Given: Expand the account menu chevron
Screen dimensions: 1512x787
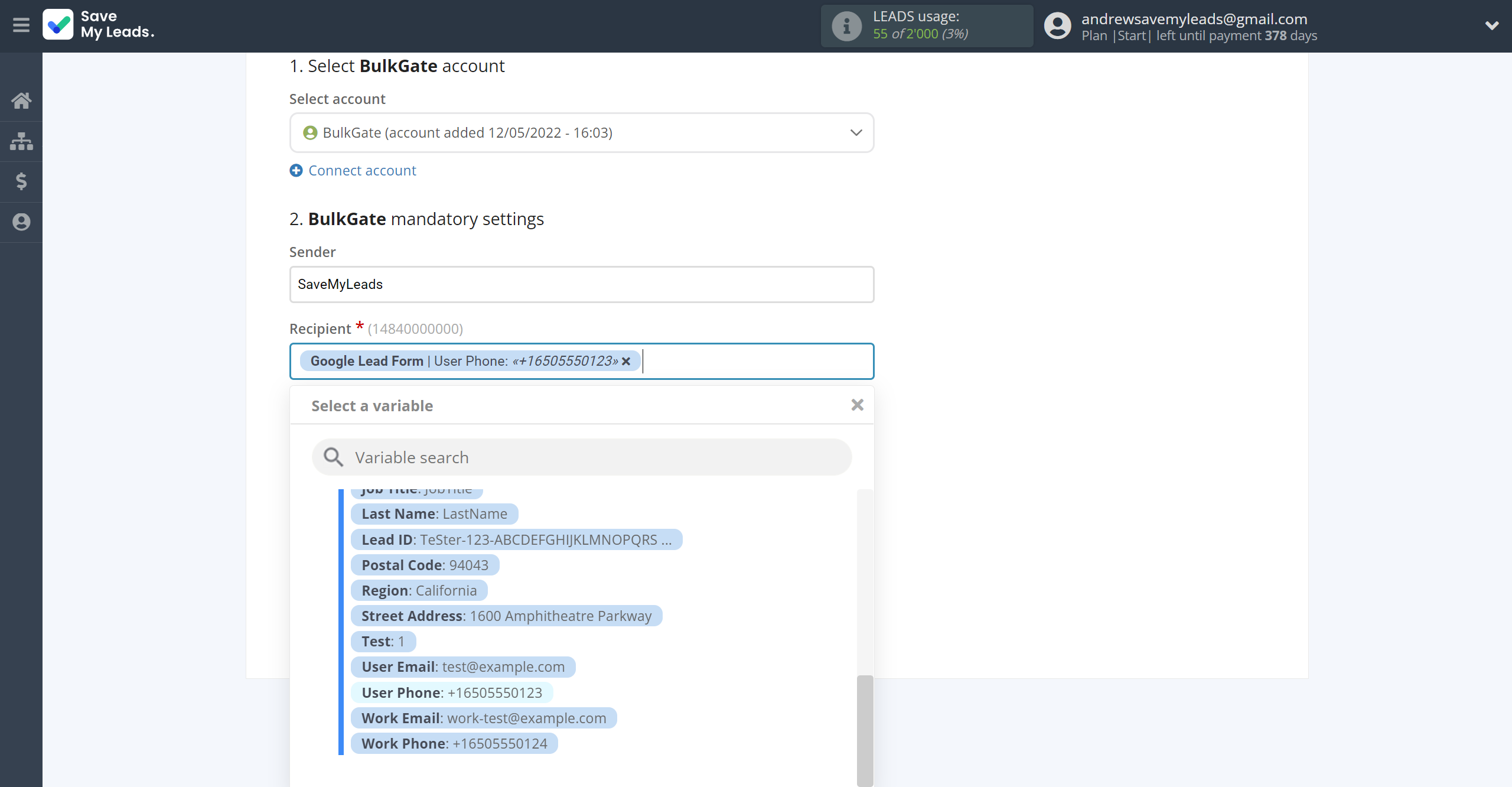Looking at the screenshot, I should point(1492,25).
